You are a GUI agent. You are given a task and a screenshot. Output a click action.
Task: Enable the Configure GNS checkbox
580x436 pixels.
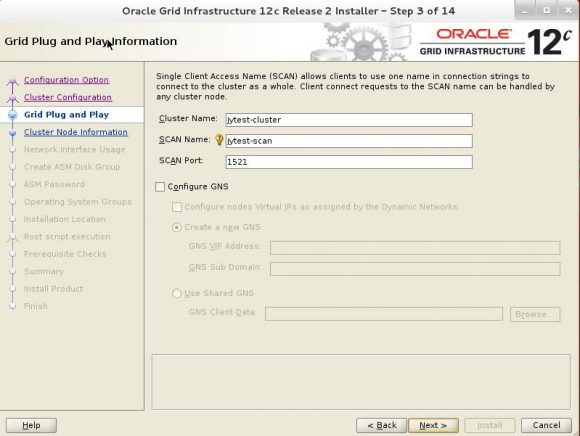click(160, 187)
